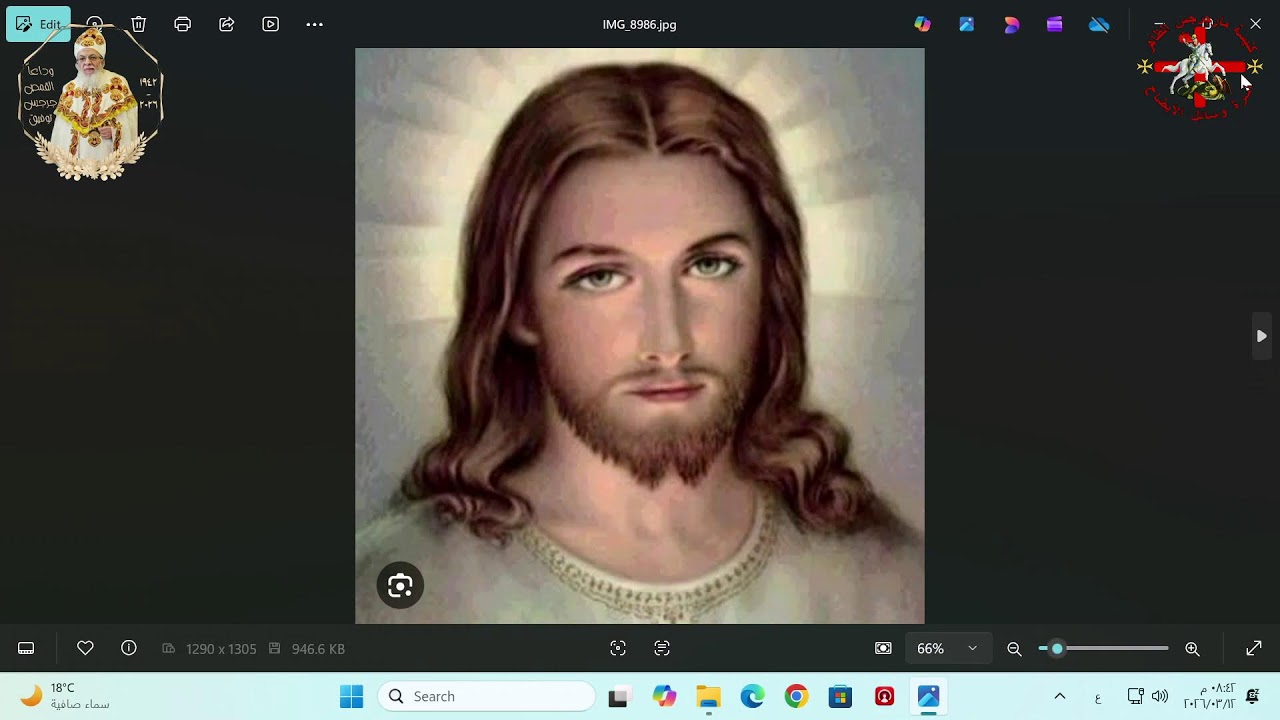The width and height of the screenshot is (1280, 720).
Task: Open the Windows Start menu
Action: (x=352, y=697)
